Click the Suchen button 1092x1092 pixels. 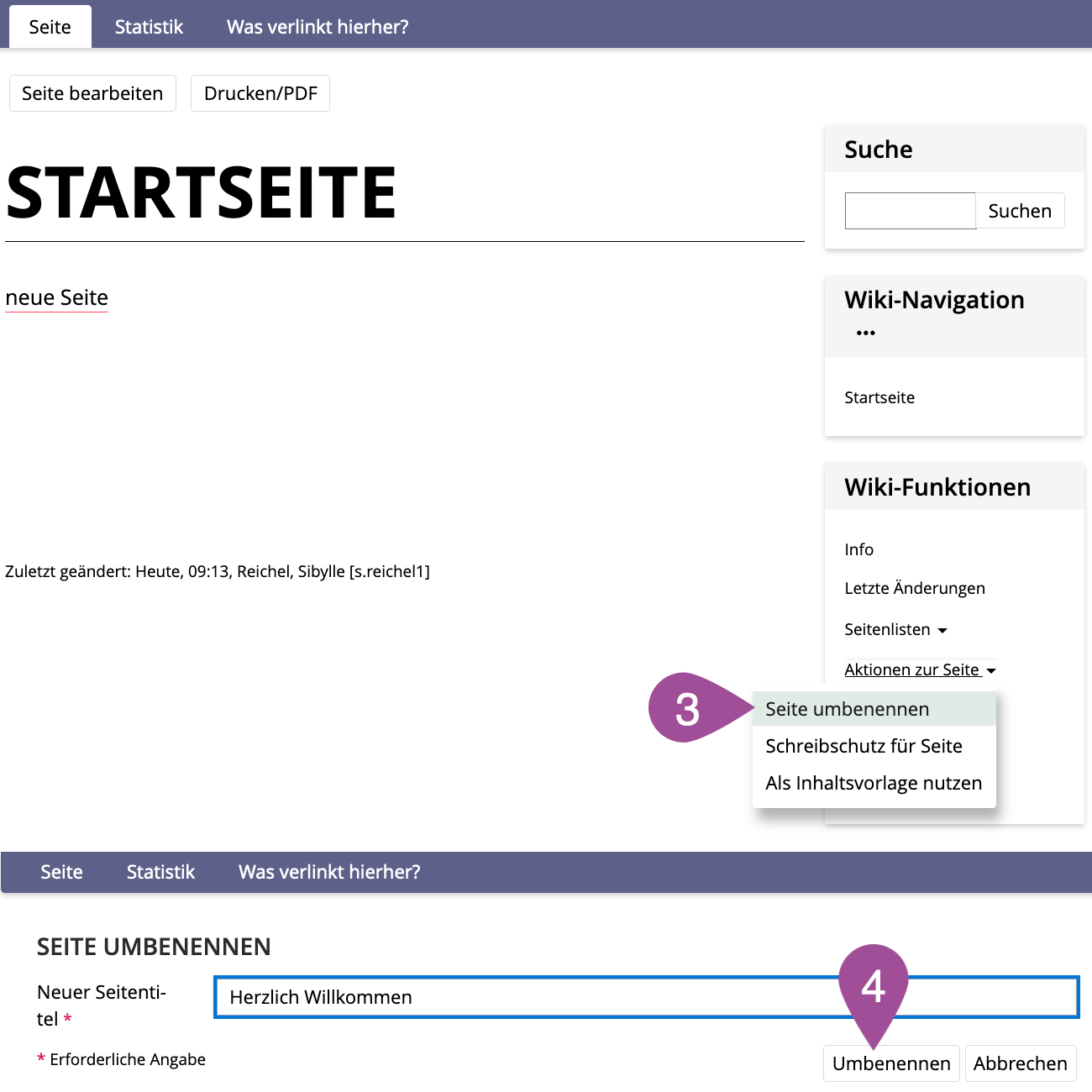[x=1020, y=211]
